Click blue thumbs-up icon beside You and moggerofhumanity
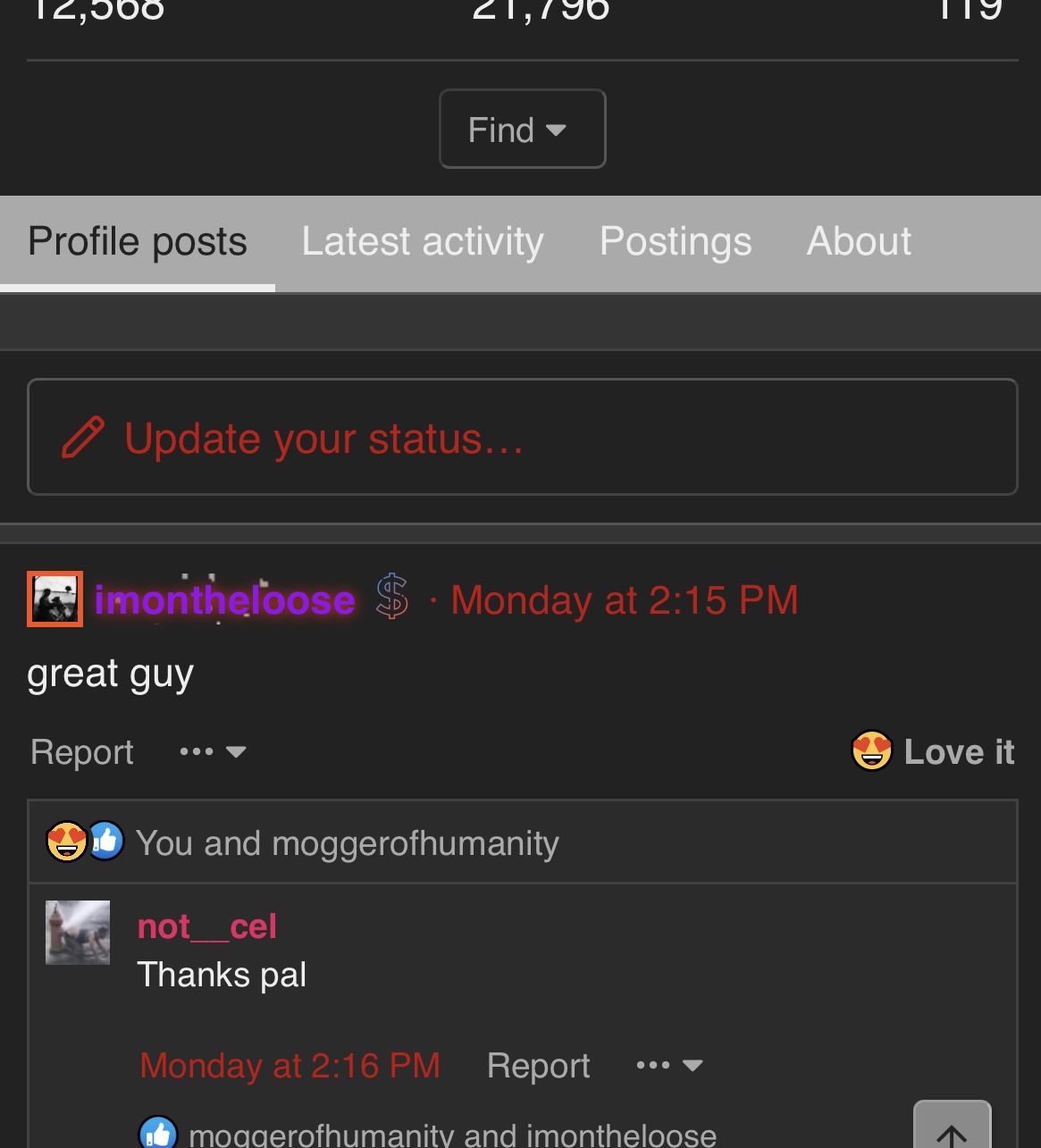 tap(106, 842)
